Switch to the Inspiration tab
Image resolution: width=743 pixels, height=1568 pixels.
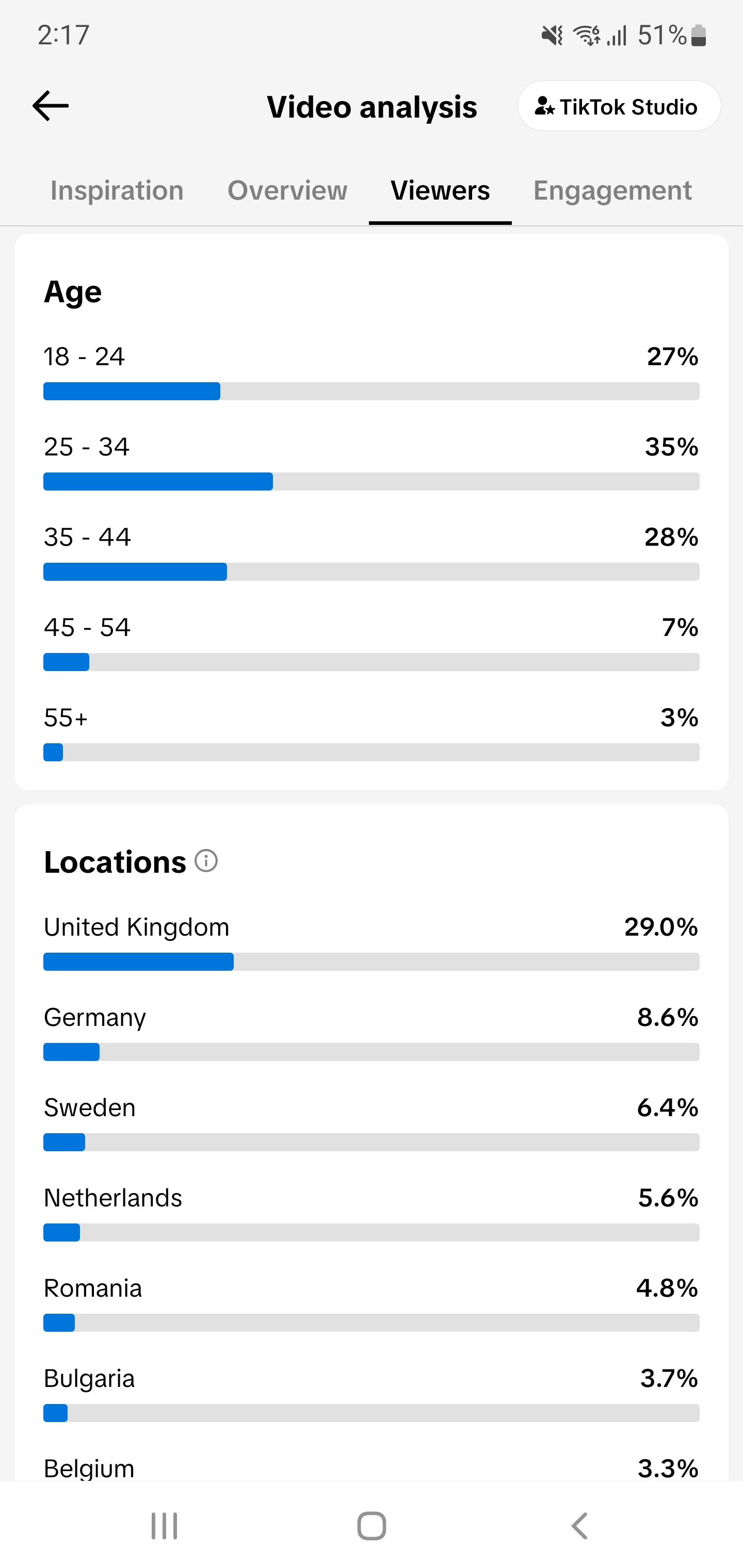(x=117, y=190)
